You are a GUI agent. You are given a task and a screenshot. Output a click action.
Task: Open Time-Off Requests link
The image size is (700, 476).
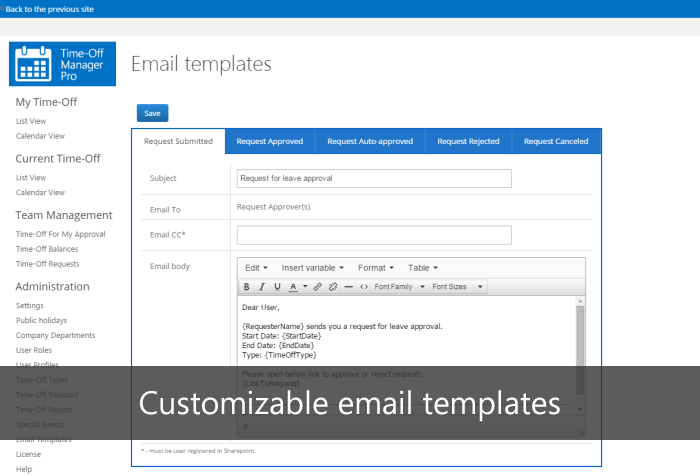(x=47, y=264)
